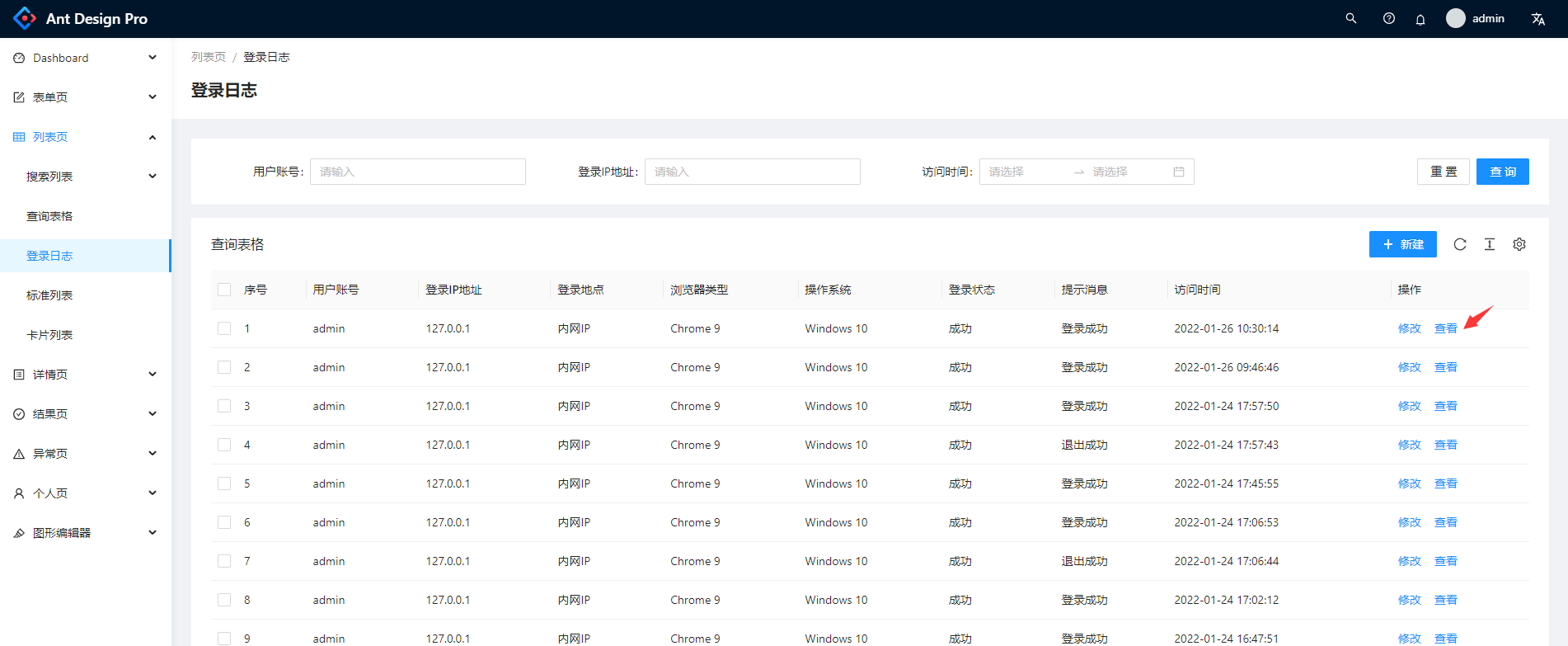1568x646 pixels.
Task: Click the 登录状态 column header
Action: coord(972,290)
